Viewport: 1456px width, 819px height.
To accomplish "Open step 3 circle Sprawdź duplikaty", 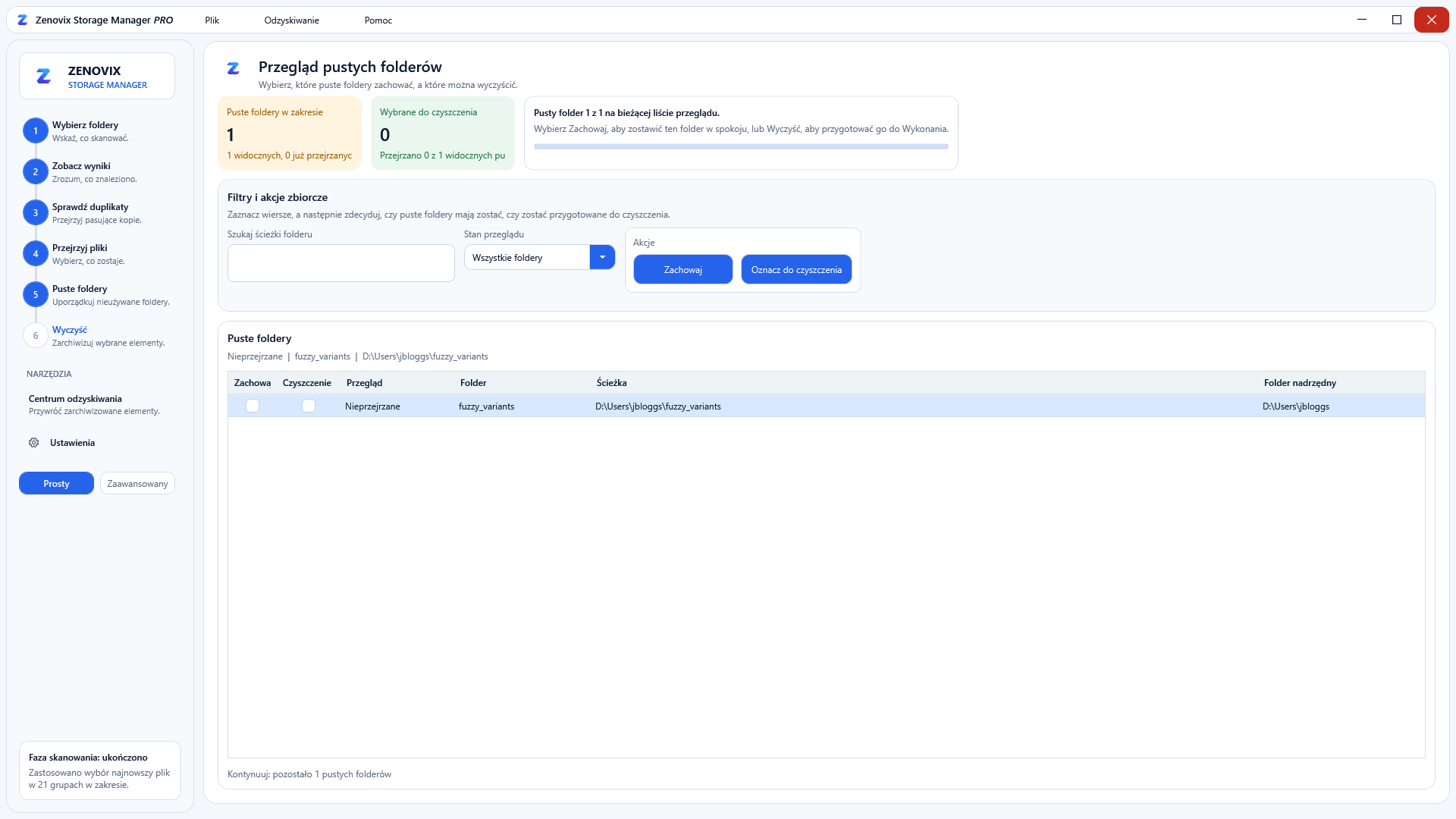I will click(x=35, y=212).
